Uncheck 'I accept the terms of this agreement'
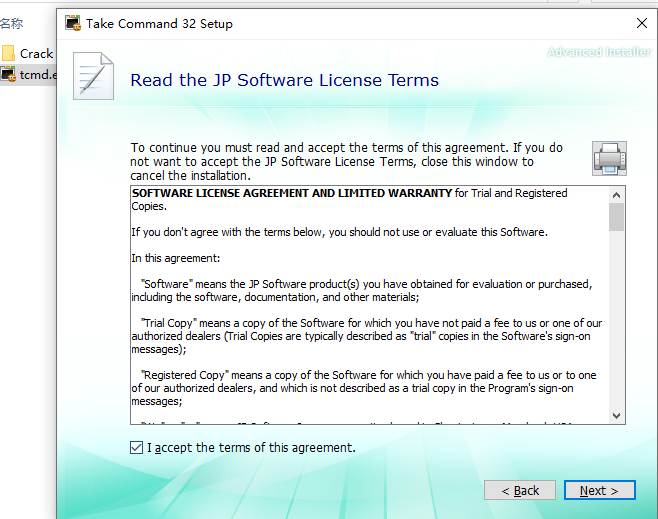 pyautogui.click(x=136, y=448)
